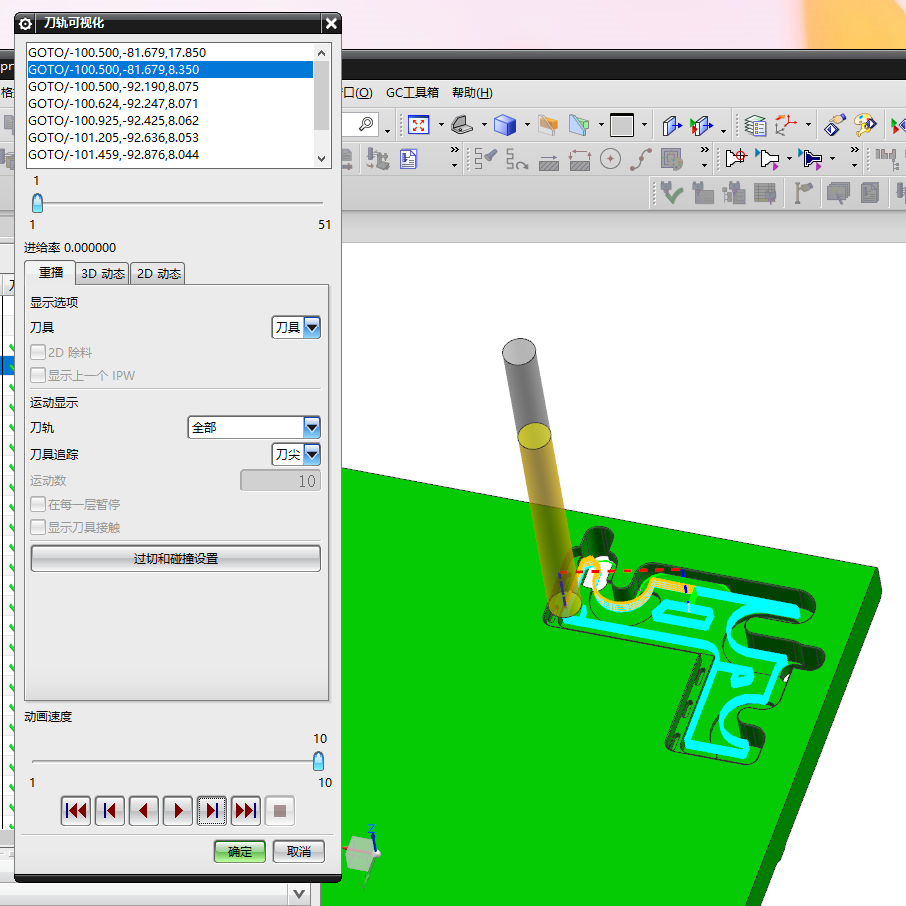Click the magnifier search icon
This screenshot has width=906, height=906.
(366, 124)
